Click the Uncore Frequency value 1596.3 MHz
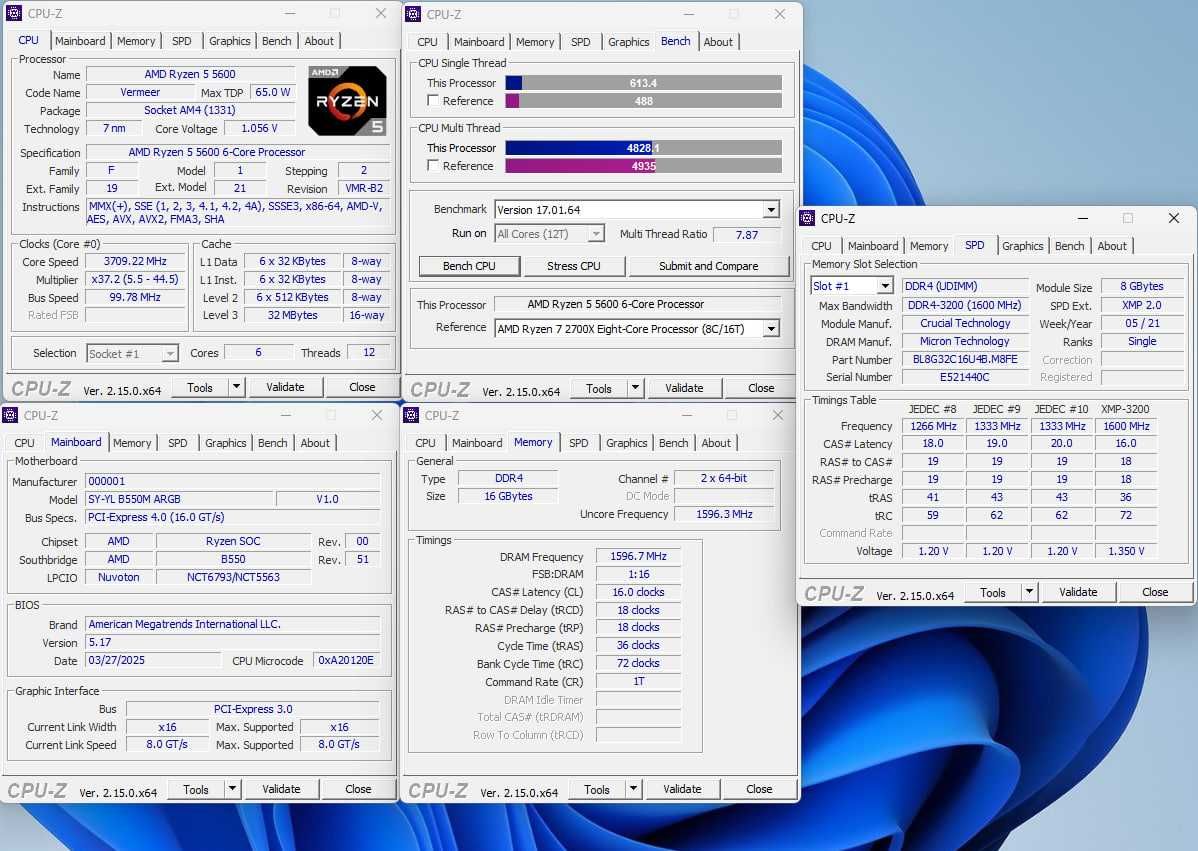The image size is (1198, 851). [x=724, y=514]
